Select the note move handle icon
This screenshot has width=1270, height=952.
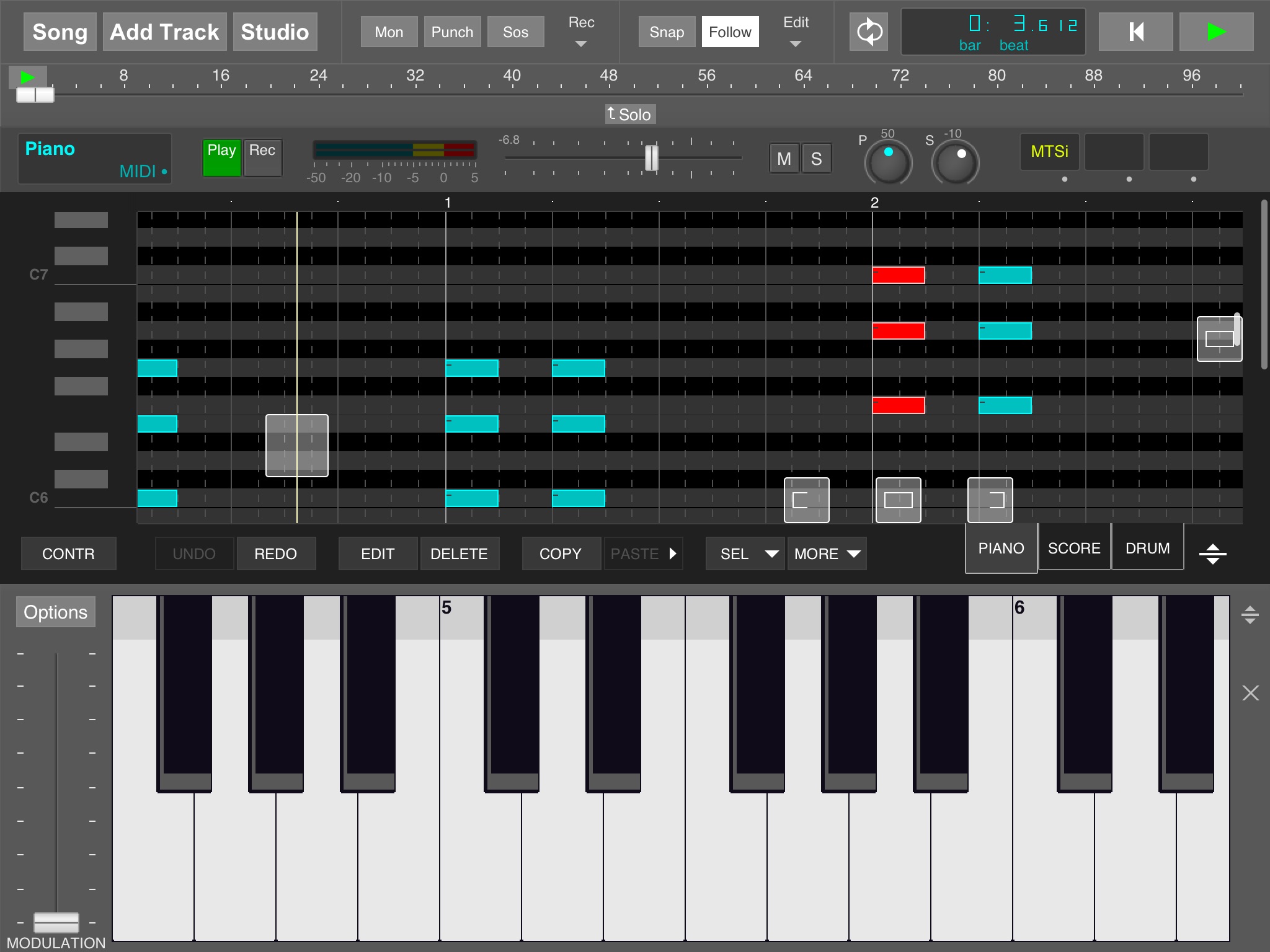pos(898,500)
